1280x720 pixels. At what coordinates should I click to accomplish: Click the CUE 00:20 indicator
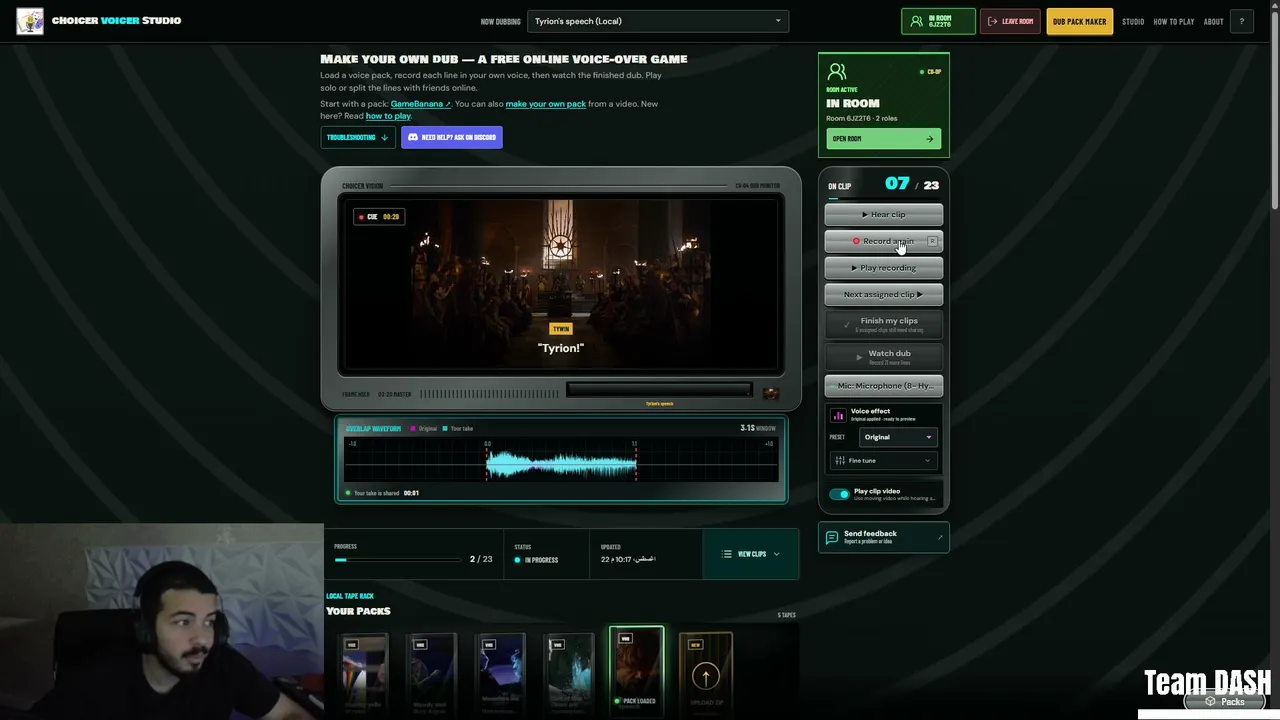point(379,217)
